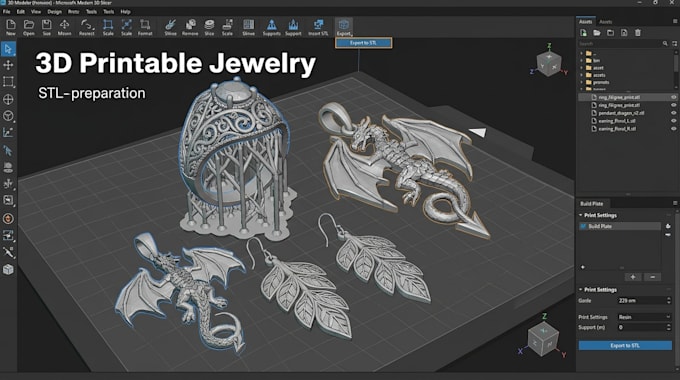The image size is (680, 380).
Task: Click blue Export to STL button in side panel
Action: (x=625, y=345)
